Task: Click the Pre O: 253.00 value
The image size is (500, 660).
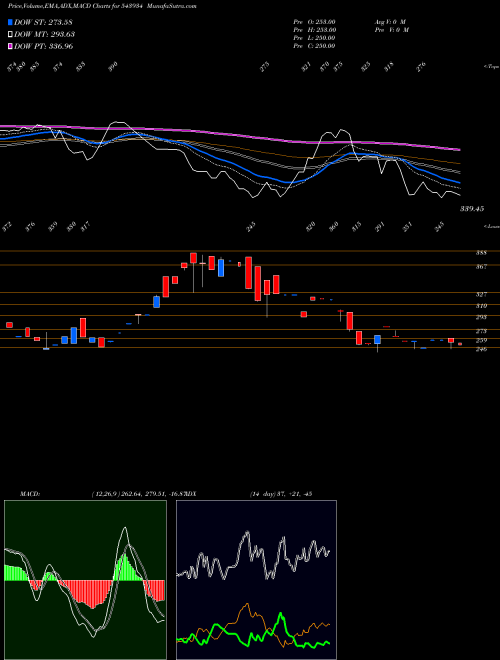Action: (314, 22)
